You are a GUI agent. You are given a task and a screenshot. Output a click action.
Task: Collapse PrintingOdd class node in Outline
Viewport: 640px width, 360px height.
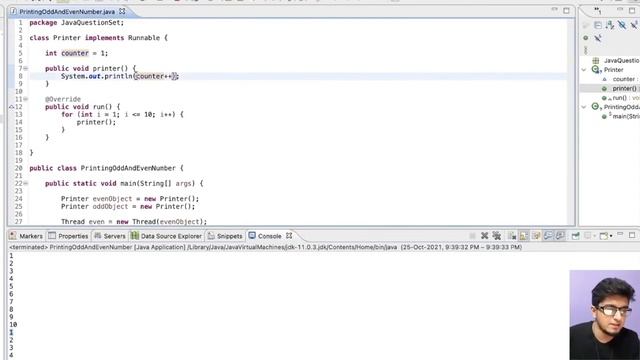pyautogui.click(x=584, y=107)
